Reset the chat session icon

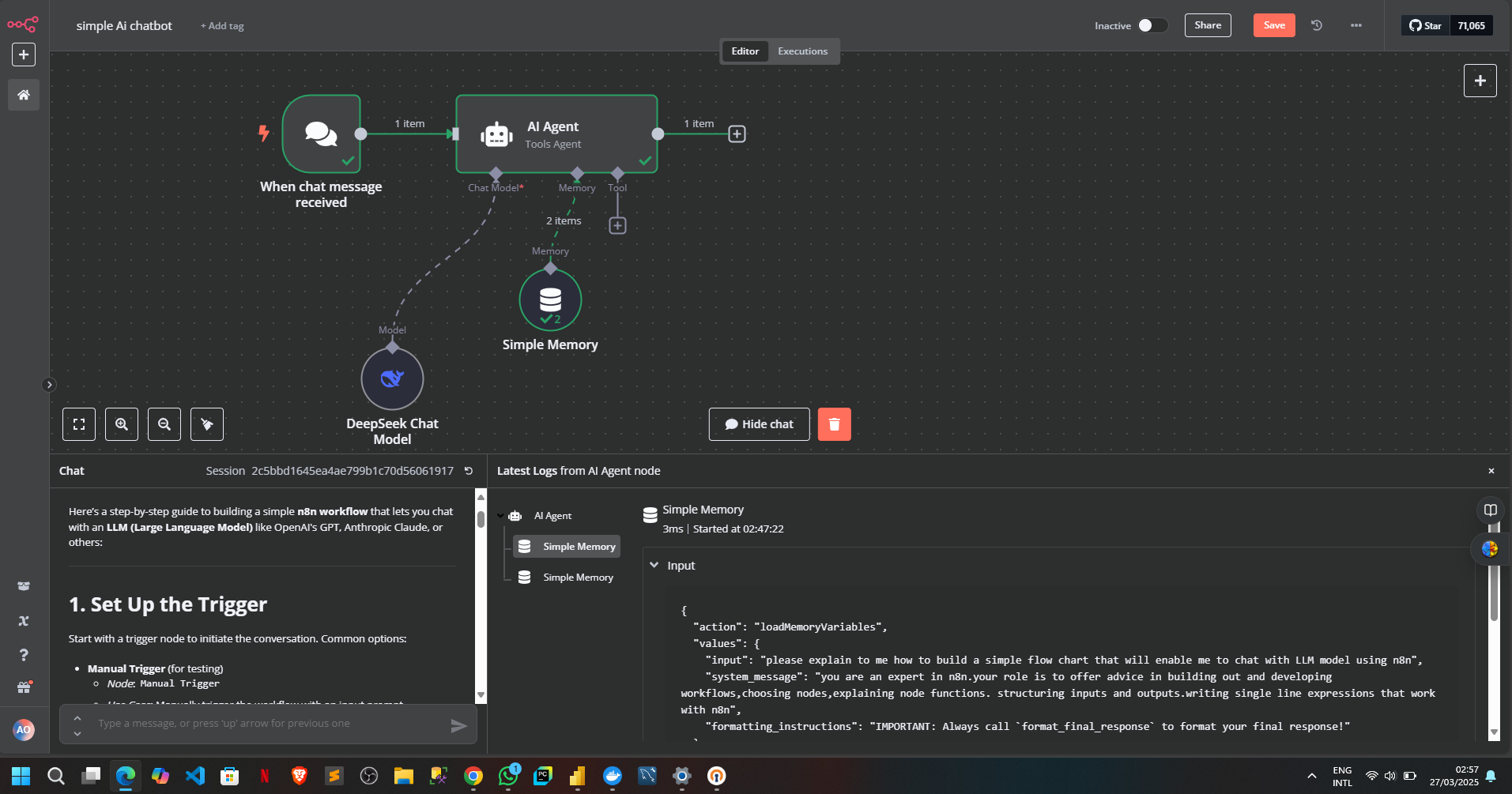[x=469, y=471]
